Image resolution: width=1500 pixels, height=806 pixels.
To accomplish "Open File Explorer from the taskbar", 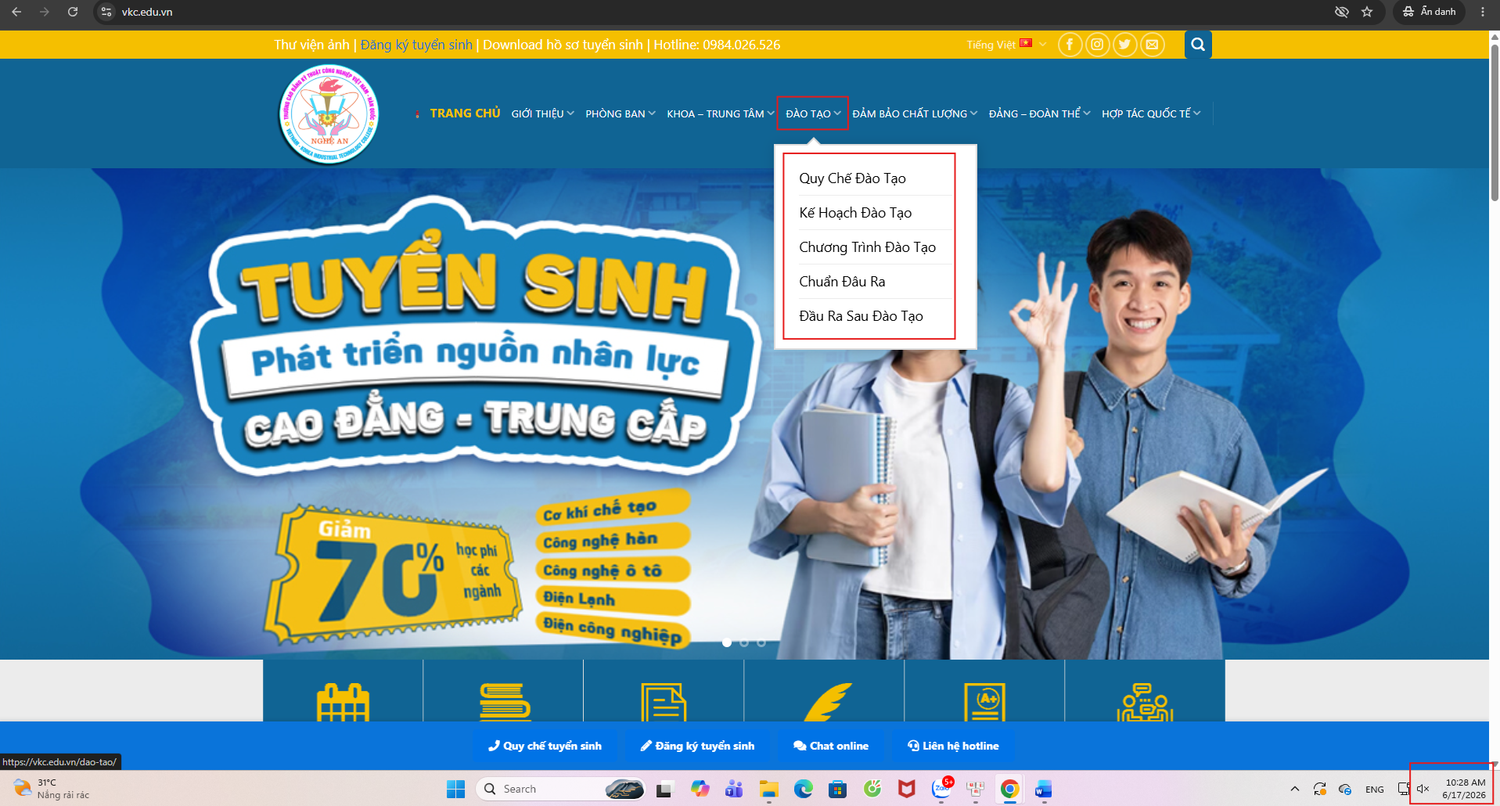I will 768,789.
